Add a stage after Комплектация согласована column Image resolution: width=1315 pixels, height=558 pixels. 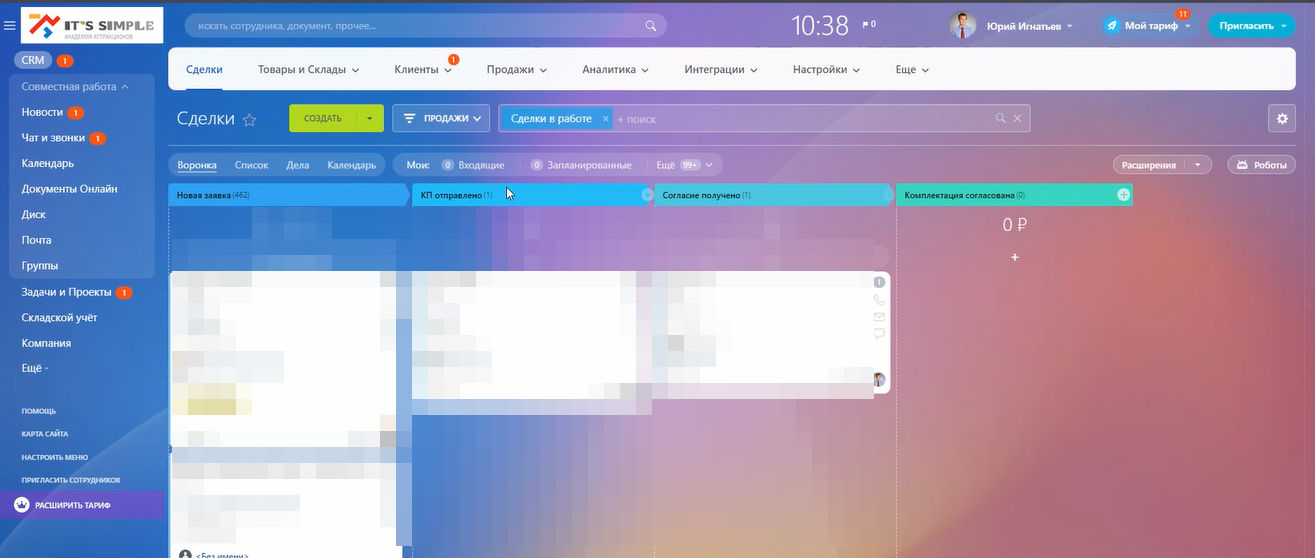click(x=1123, y=195)
